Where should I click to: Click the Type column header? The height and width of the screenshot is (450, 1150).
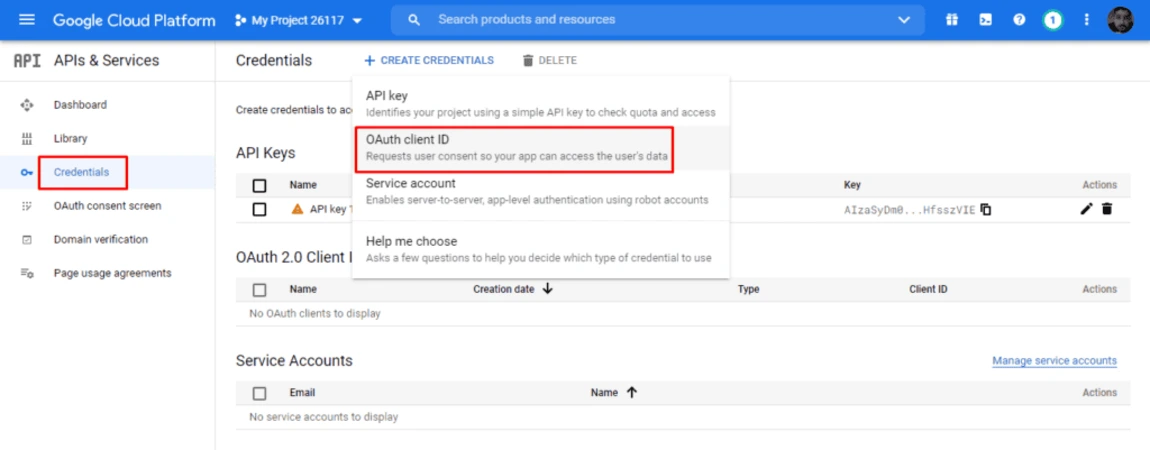tap(748, 289)
